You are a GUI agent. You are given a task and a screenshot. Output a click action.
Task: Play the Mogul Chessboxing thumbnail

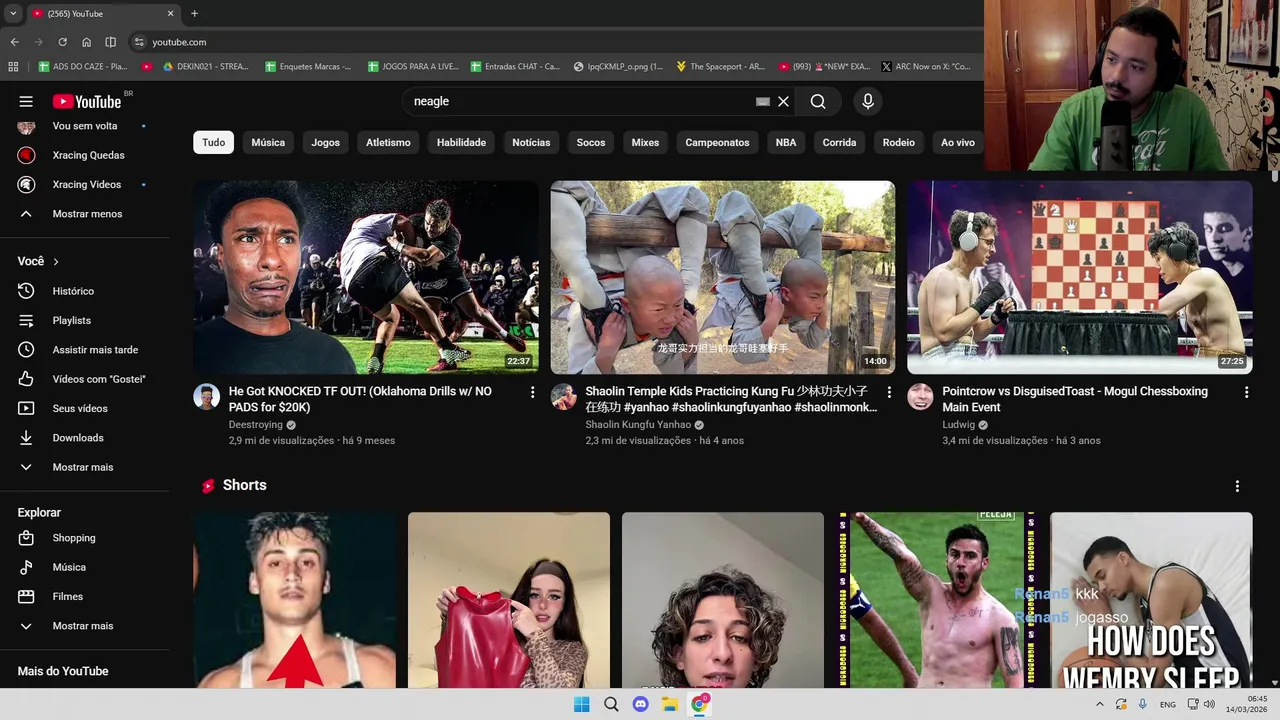(1079, 277)
